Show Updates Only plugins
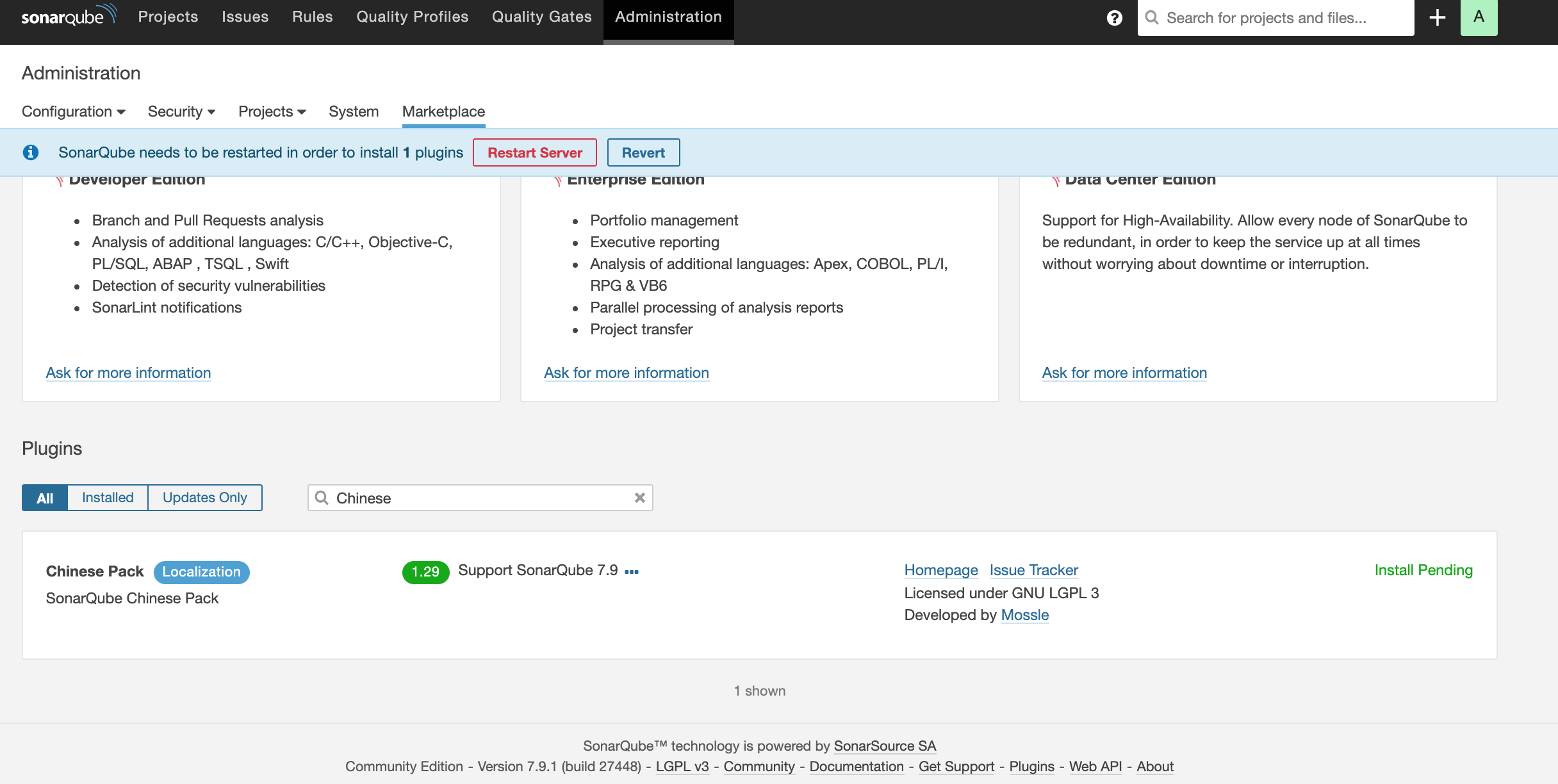 point(205,498)
